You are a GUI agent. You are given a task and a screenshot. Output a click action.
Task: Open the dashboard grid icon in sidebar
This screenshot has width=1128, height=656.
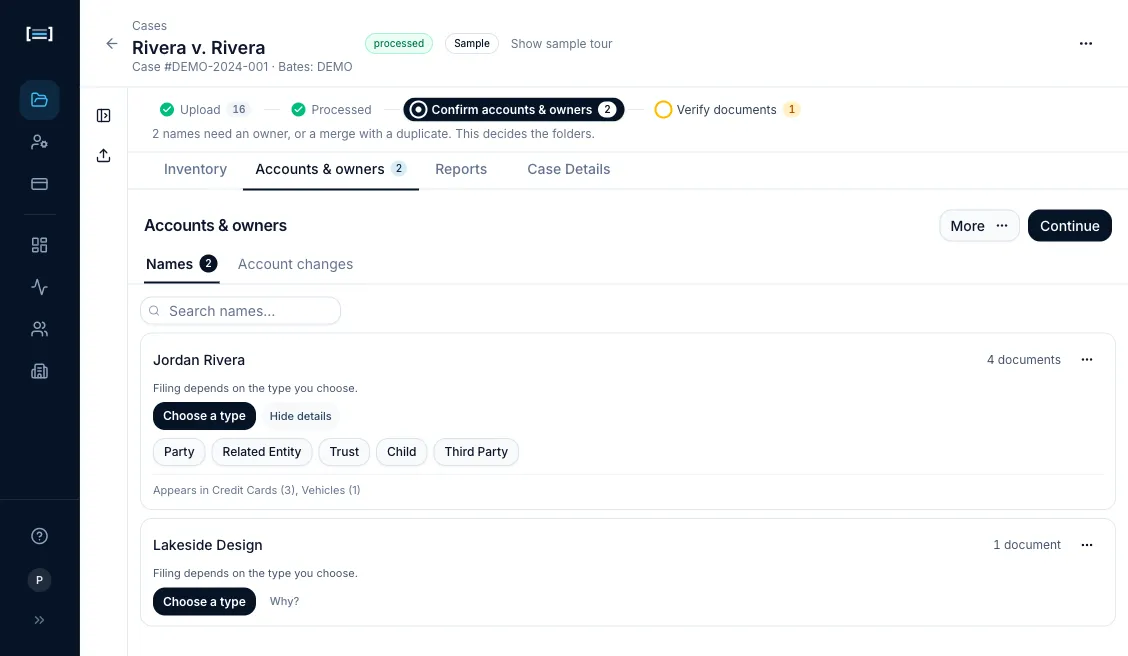tap(40, 245)
